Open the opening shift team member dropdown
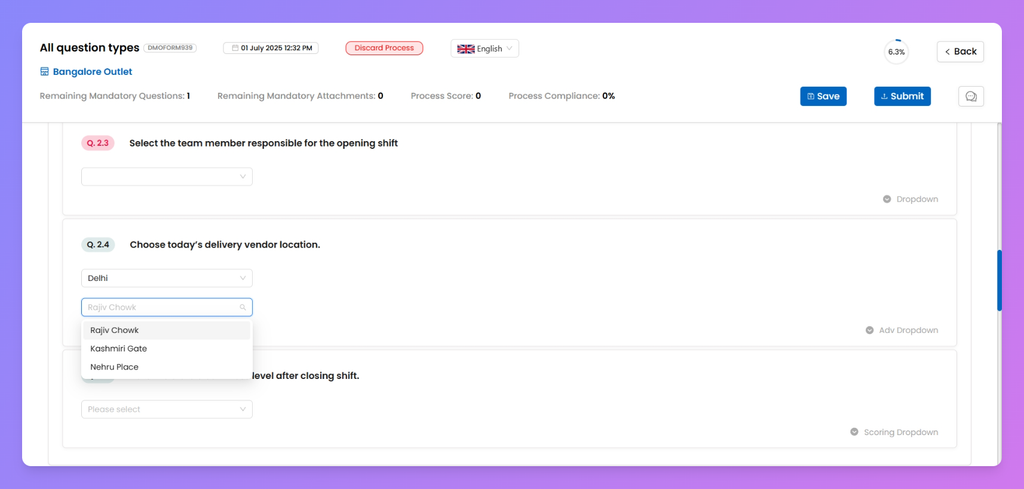Image resolution: width=1024 pixels, height=489 pixels. 167,176
